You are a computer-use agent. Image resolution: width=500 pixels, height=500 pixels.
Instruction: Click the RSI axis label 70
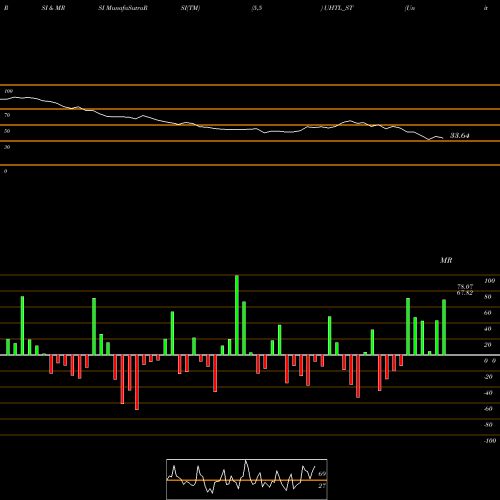(x=7, y=115)
